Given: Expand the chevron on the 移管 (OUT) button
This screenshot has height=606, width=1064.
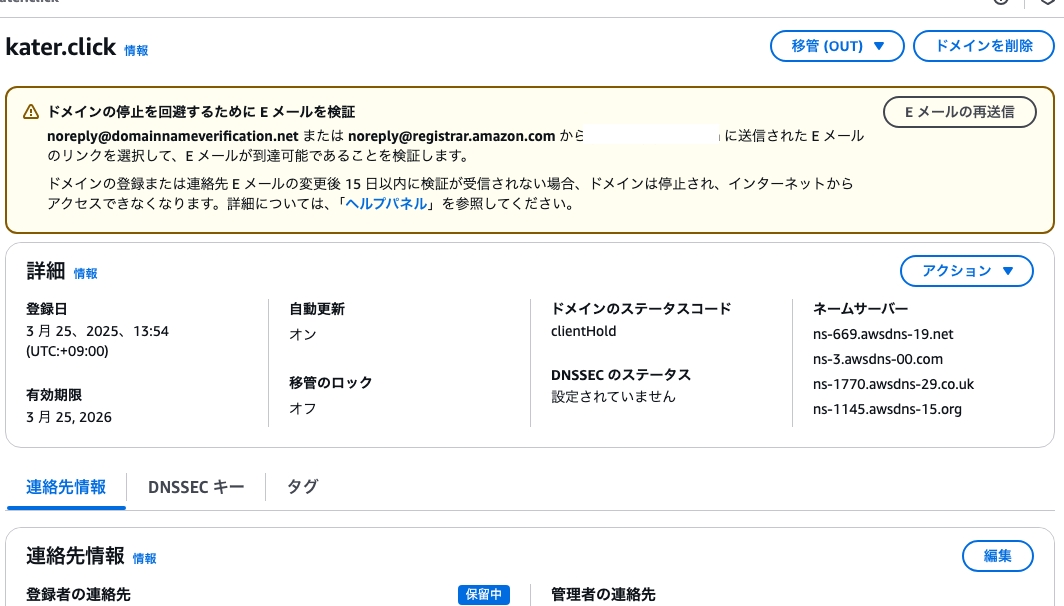Looking at the screenshot, I should pos(879,46).
